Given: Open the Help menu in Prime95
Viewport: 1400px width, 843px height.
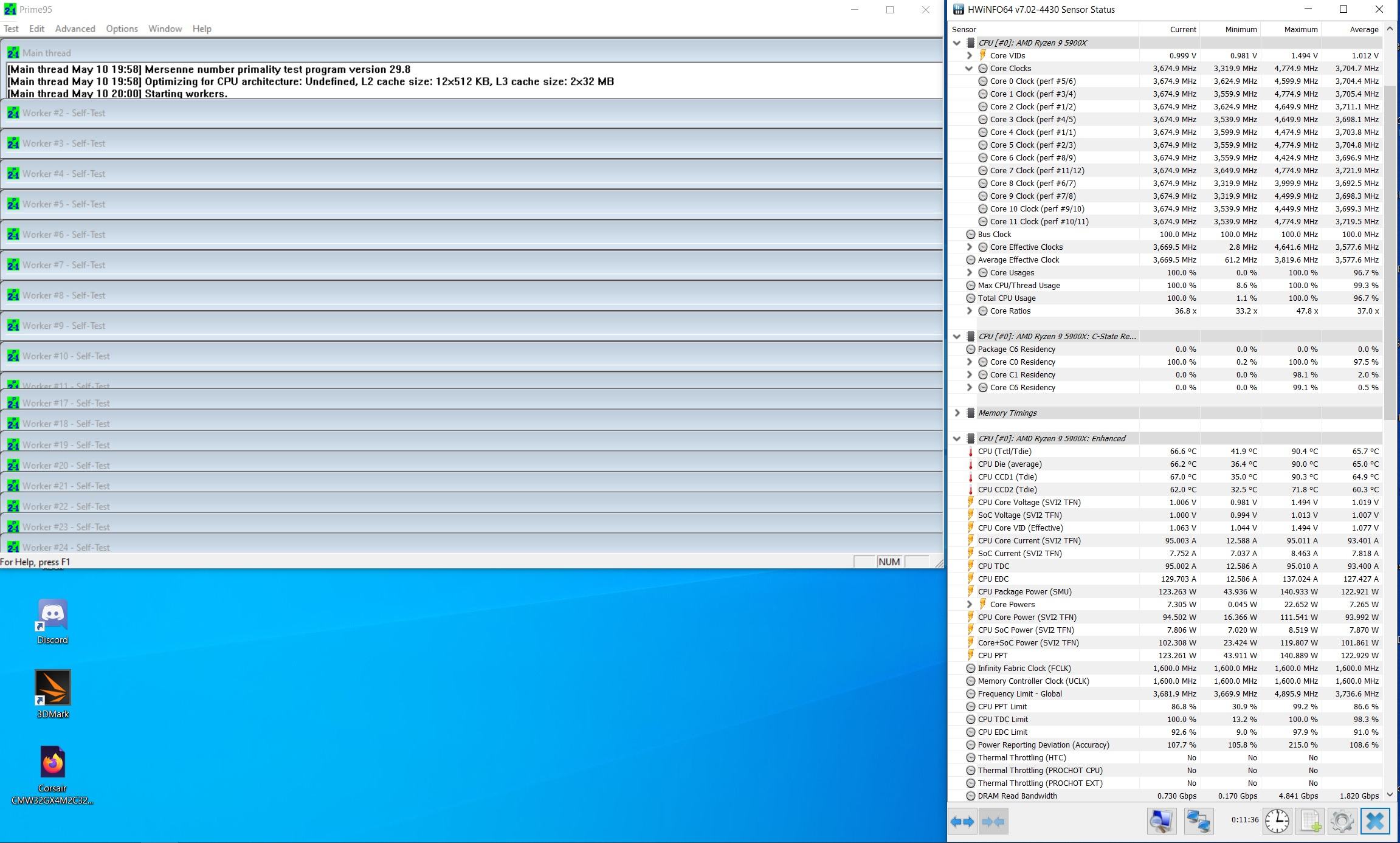Looking at the screenshot, I should pos(202,29).
